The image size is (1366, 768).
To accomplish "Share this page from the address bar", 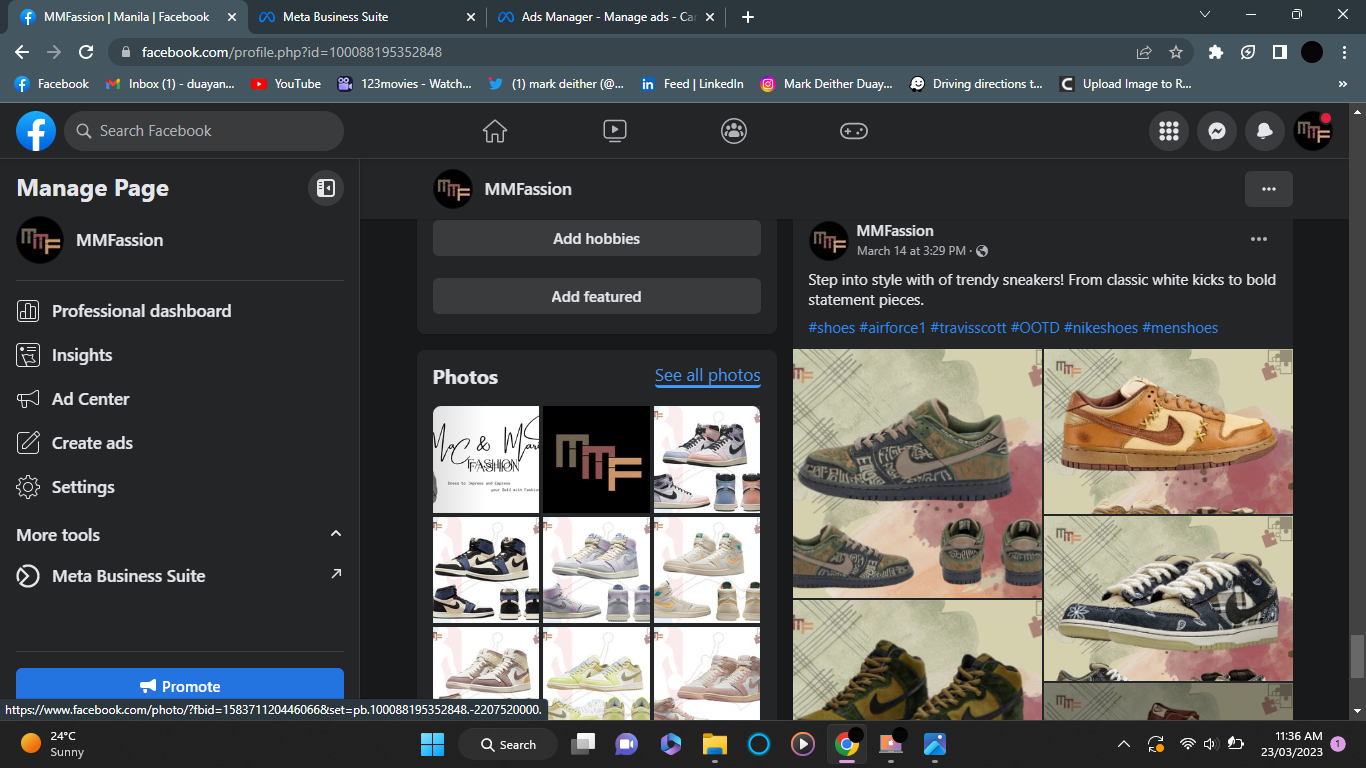I will click(x=1144, y=52).
